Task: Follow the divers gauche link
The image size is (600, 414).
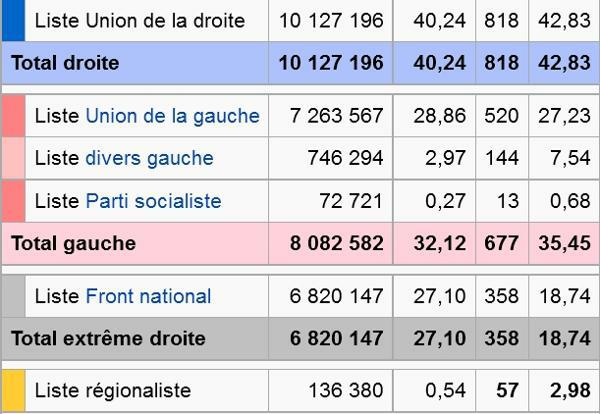Action: point(149,158)
